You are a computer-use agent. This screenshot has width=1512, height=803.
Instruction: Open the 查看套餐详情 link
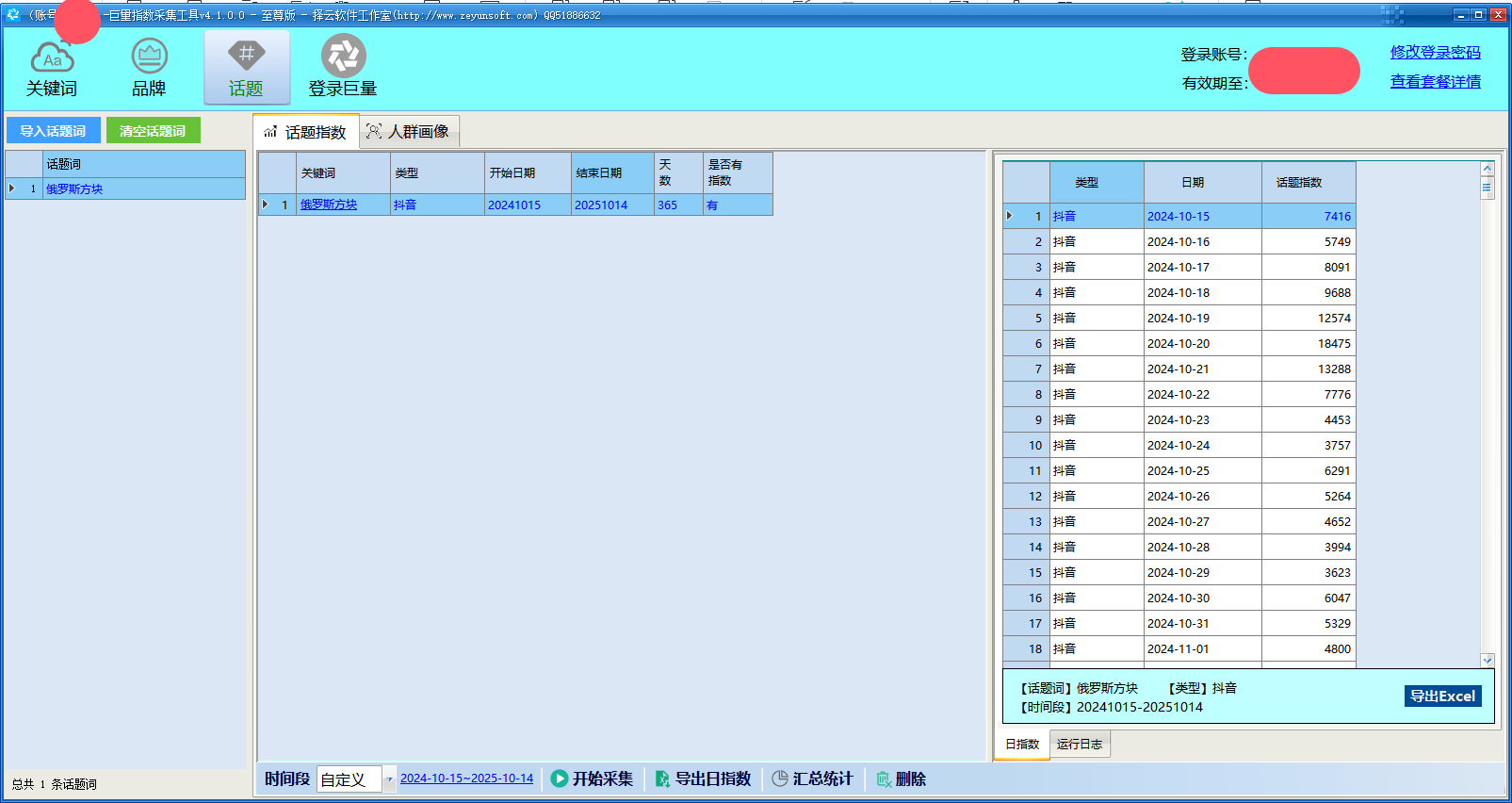click(1435, 82)
